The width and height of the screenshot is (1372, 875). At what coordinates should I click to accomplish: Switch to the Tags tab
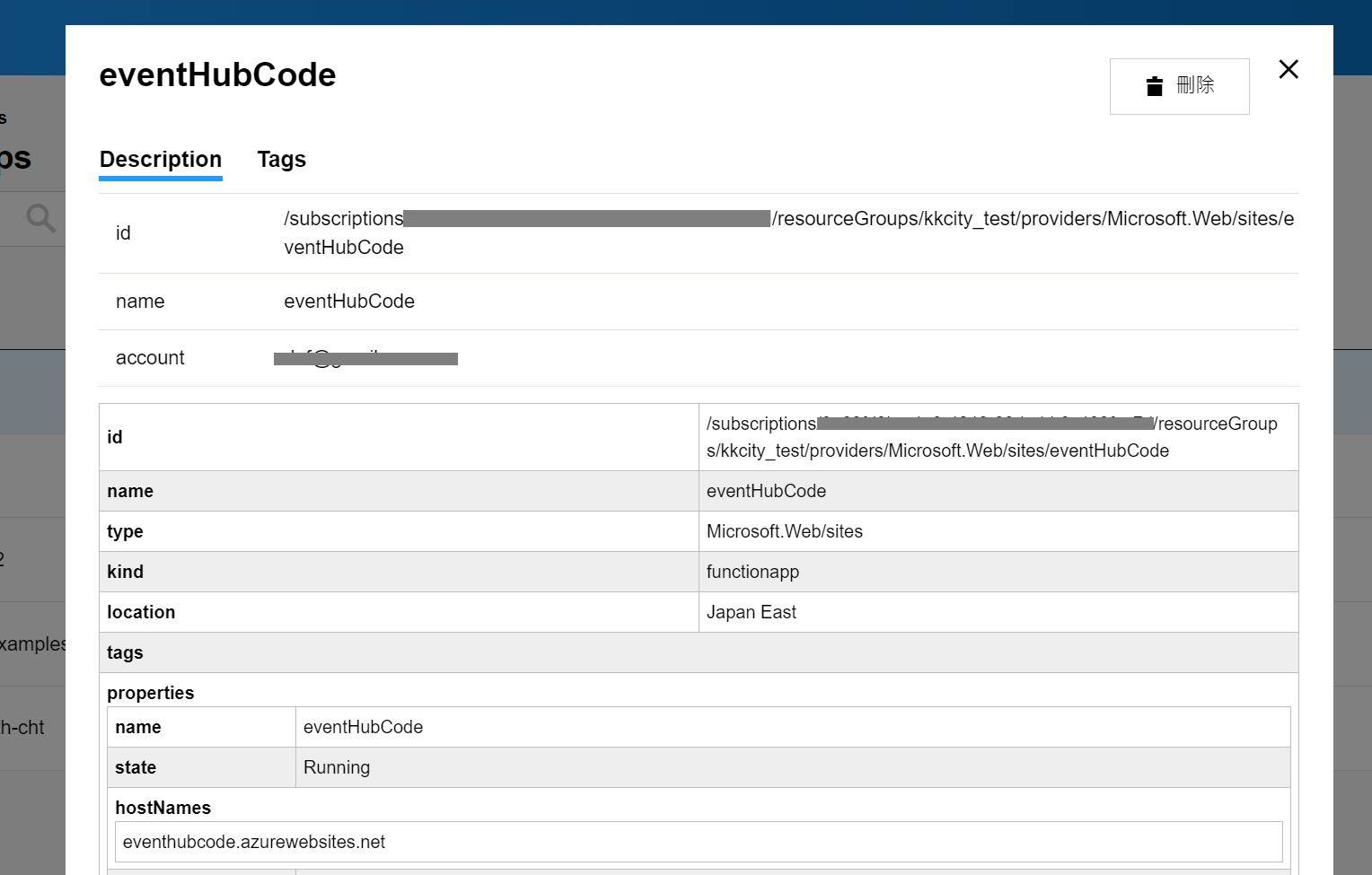pyautogui.click(x=281, y=160)
